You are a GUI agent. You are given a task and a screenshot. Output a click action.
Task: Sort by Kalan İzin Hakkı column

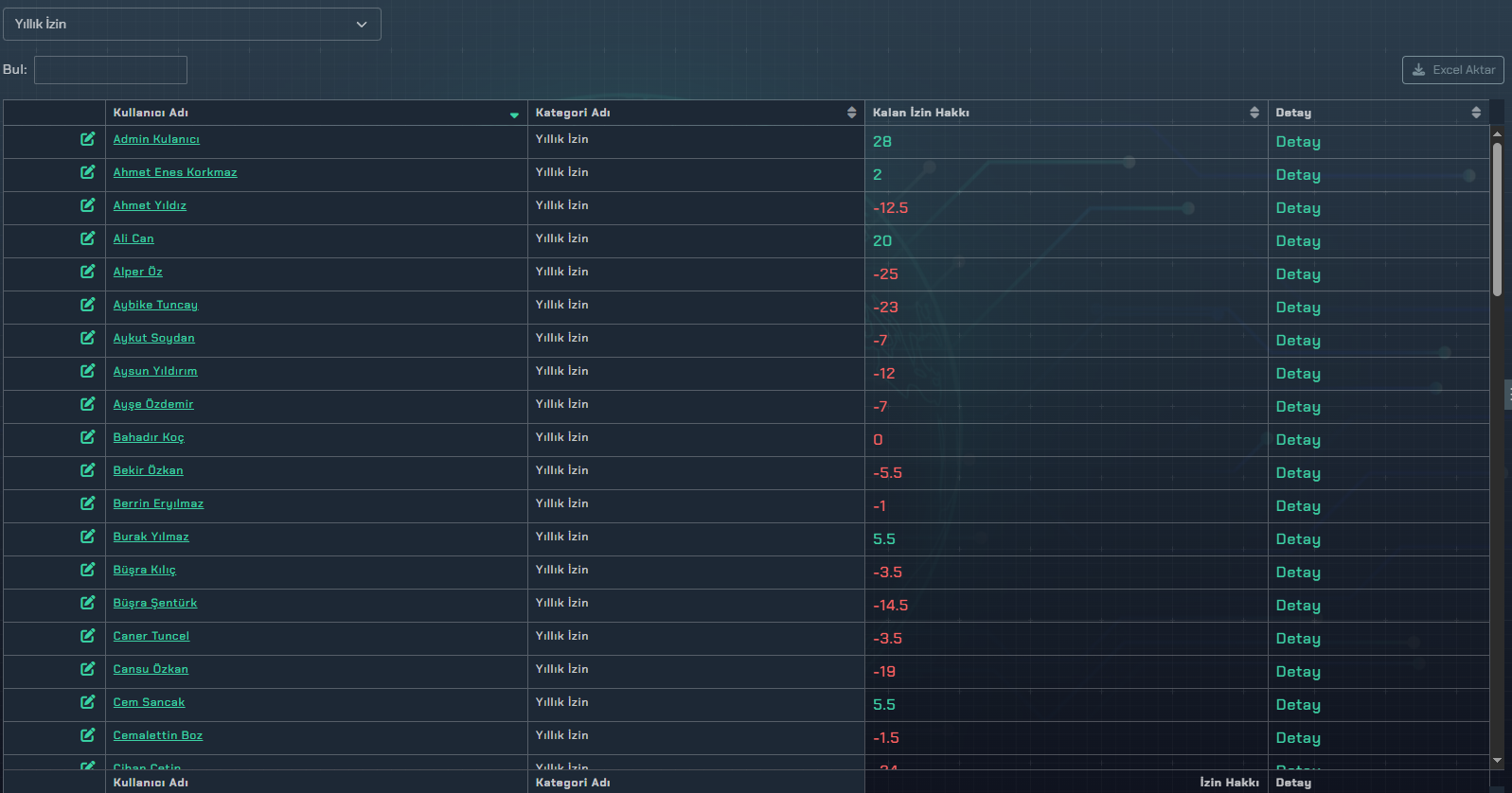[1254, 113]
